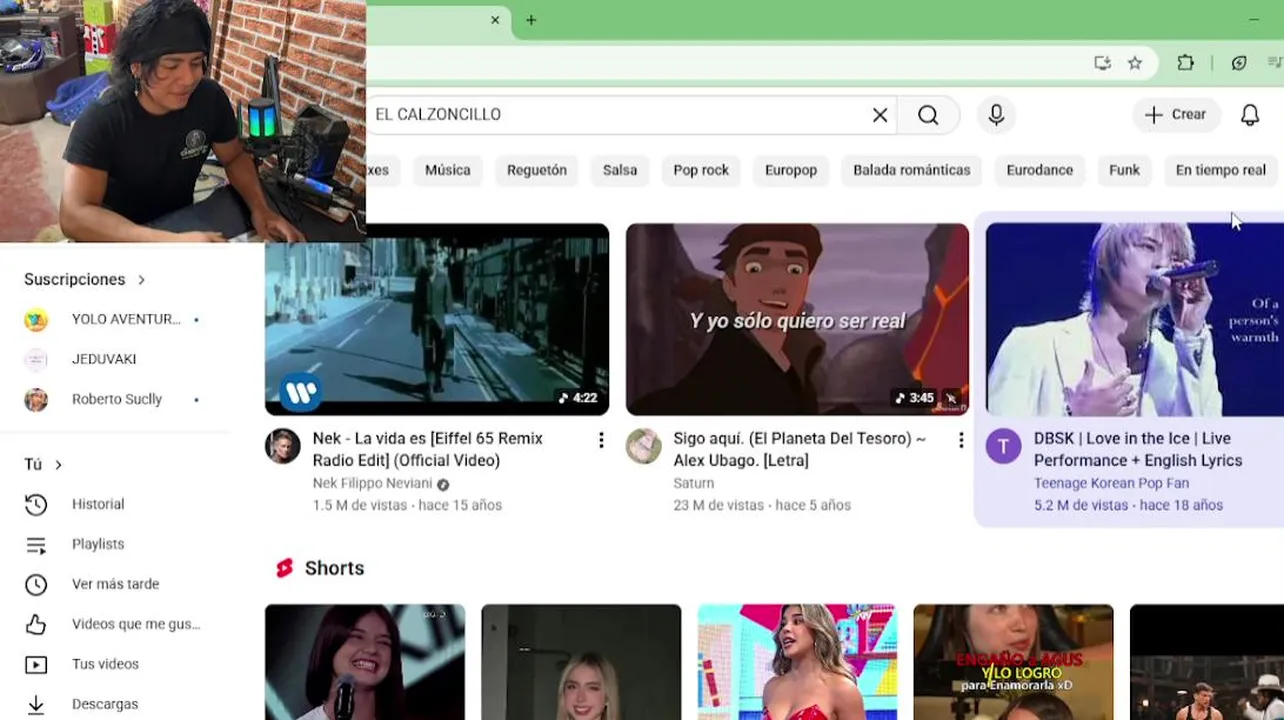
Task: Expand the Suscripciones section
Action: tap(85, 279)
